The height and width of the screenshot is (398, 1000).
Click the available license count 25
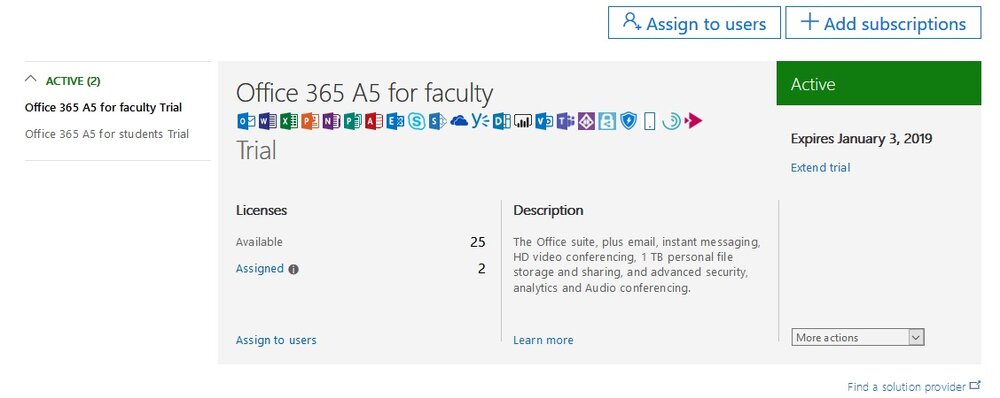pos(478,242)
